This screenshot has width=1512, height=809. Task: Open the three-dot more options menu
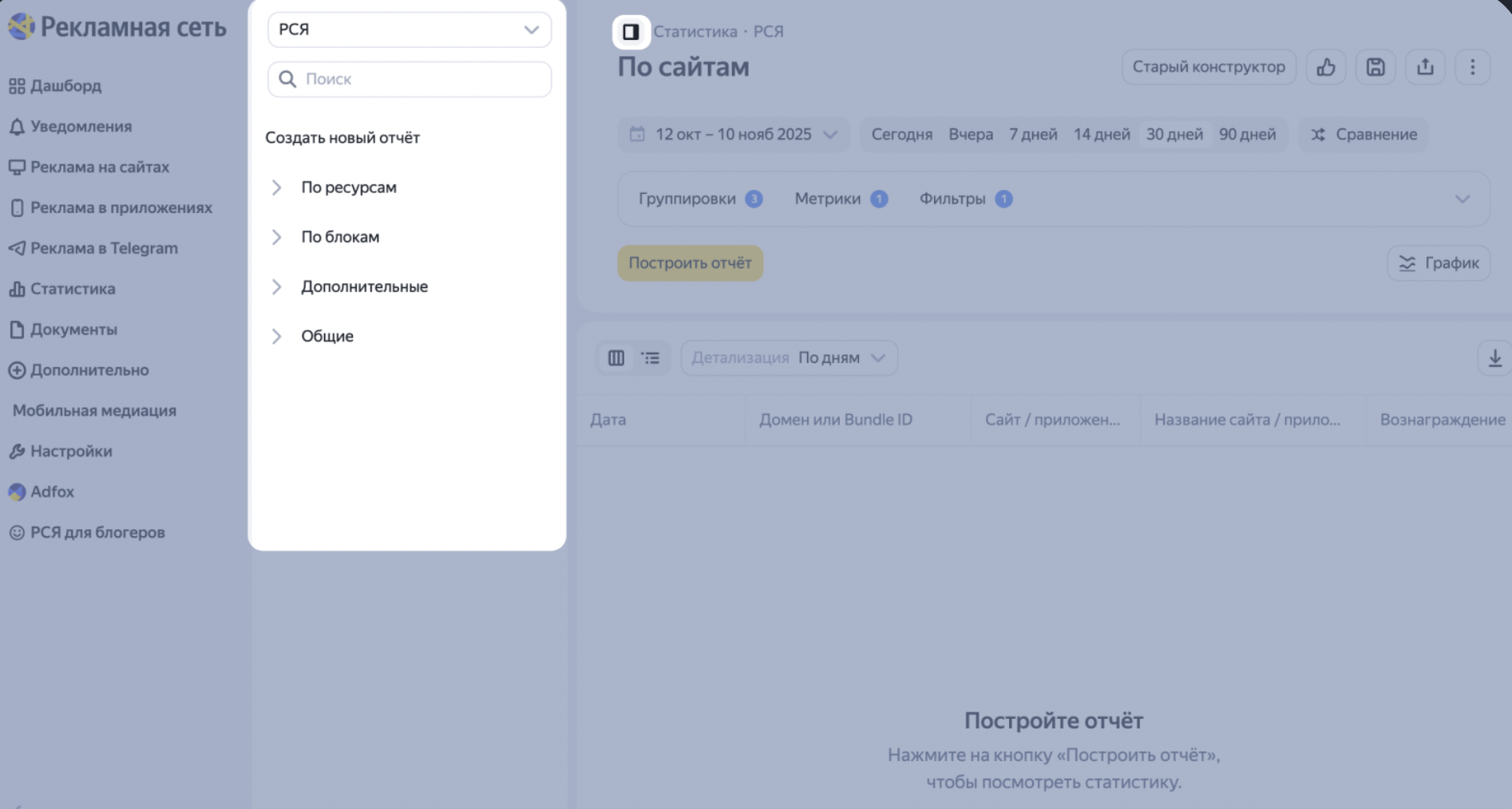(1473, 67)
